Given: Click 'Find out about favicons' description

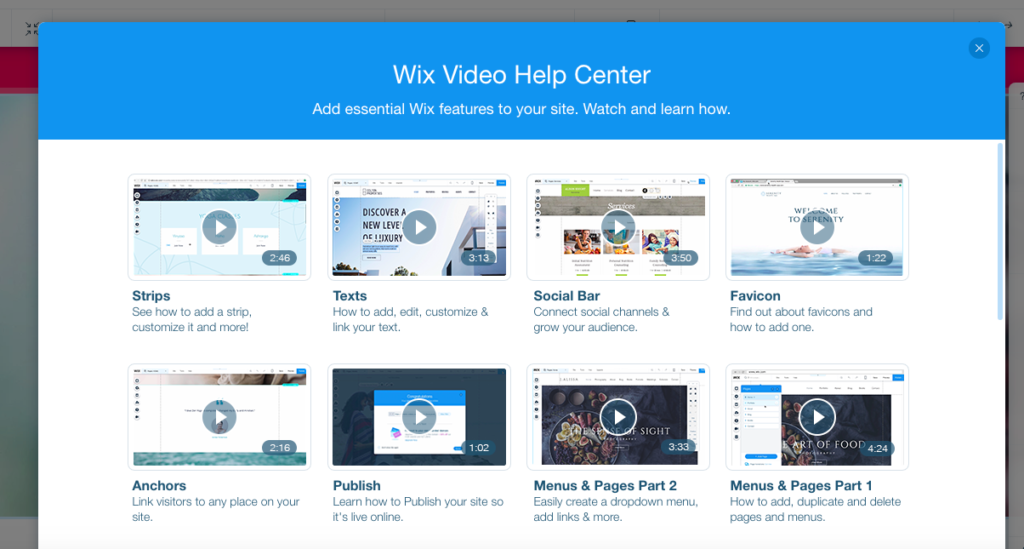Looking at the screenshot, I should [x=801, y=319].
